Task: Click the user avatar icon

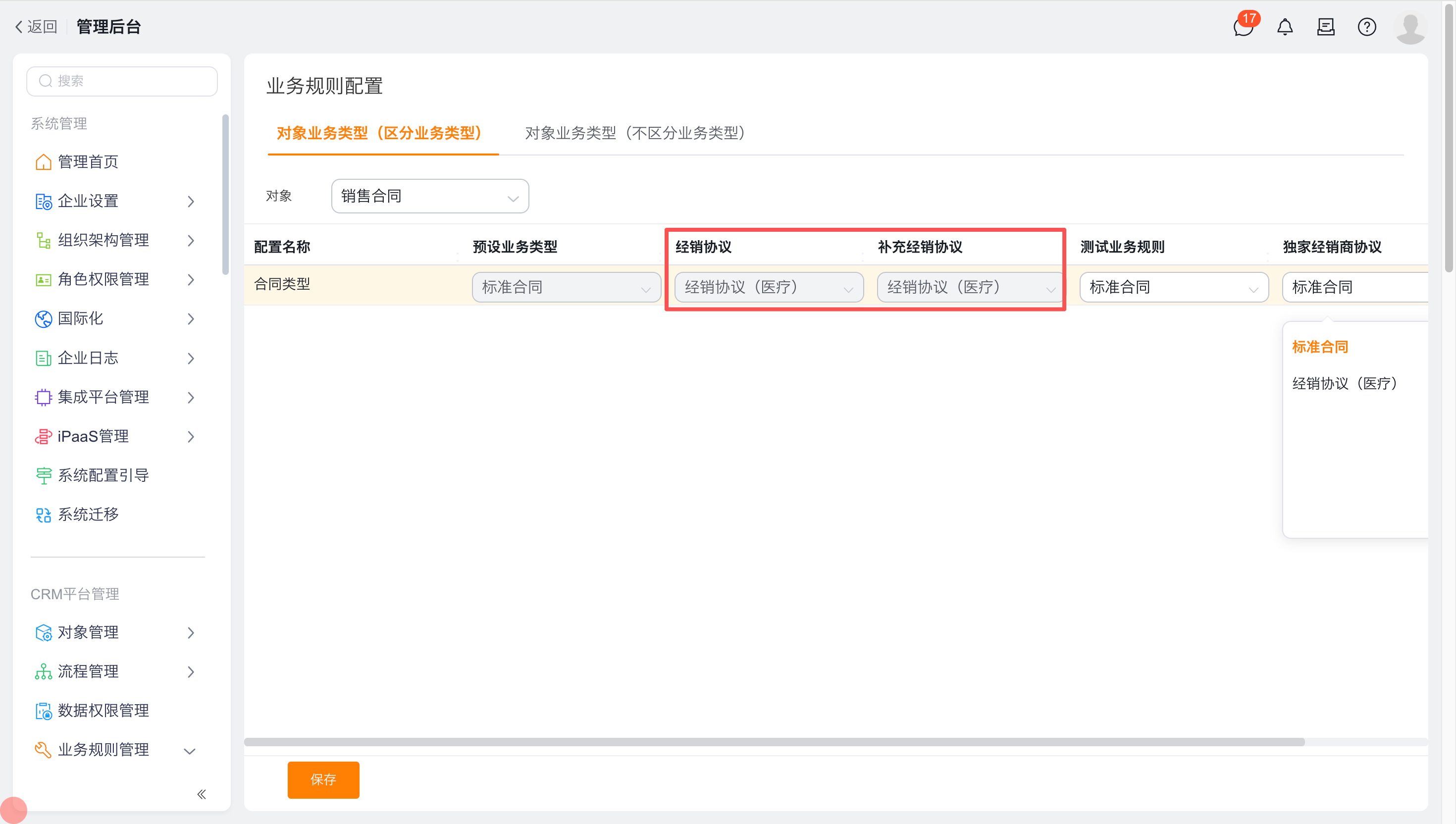Action: [x=1410, y=28]
